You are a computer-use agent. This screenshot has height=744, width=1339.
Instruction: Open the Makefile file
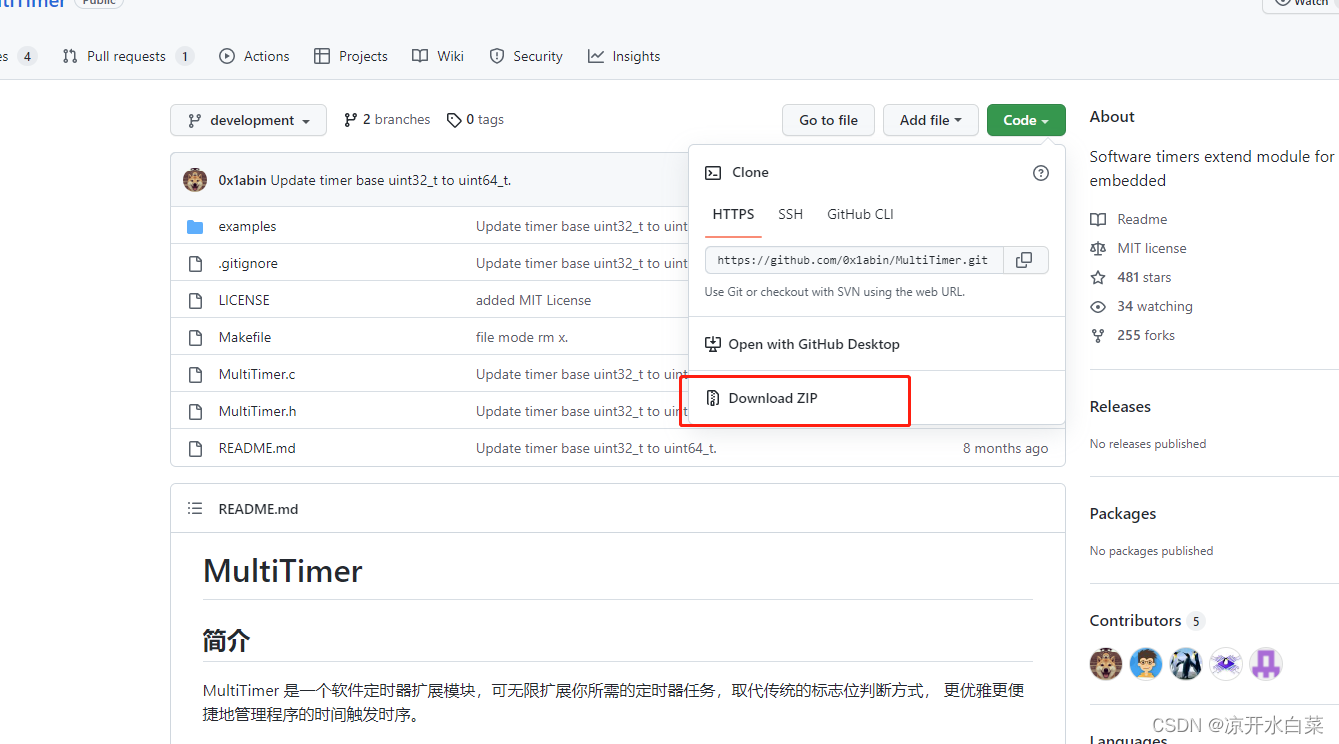tap(245, 337)
